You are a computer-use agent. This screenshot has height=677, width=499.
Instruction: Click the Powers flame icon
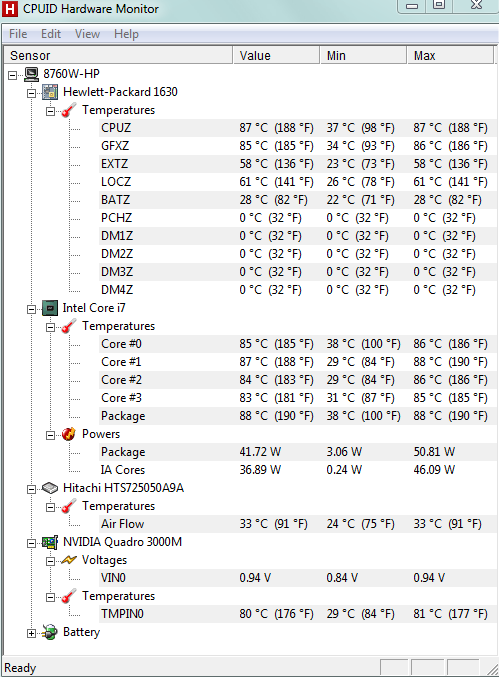coord(69,434)
